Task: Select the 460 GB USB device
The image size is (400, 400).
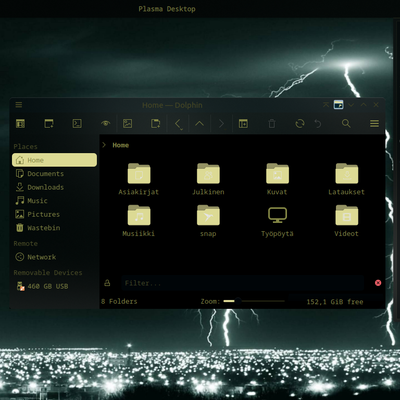Action: coord(54,286)
